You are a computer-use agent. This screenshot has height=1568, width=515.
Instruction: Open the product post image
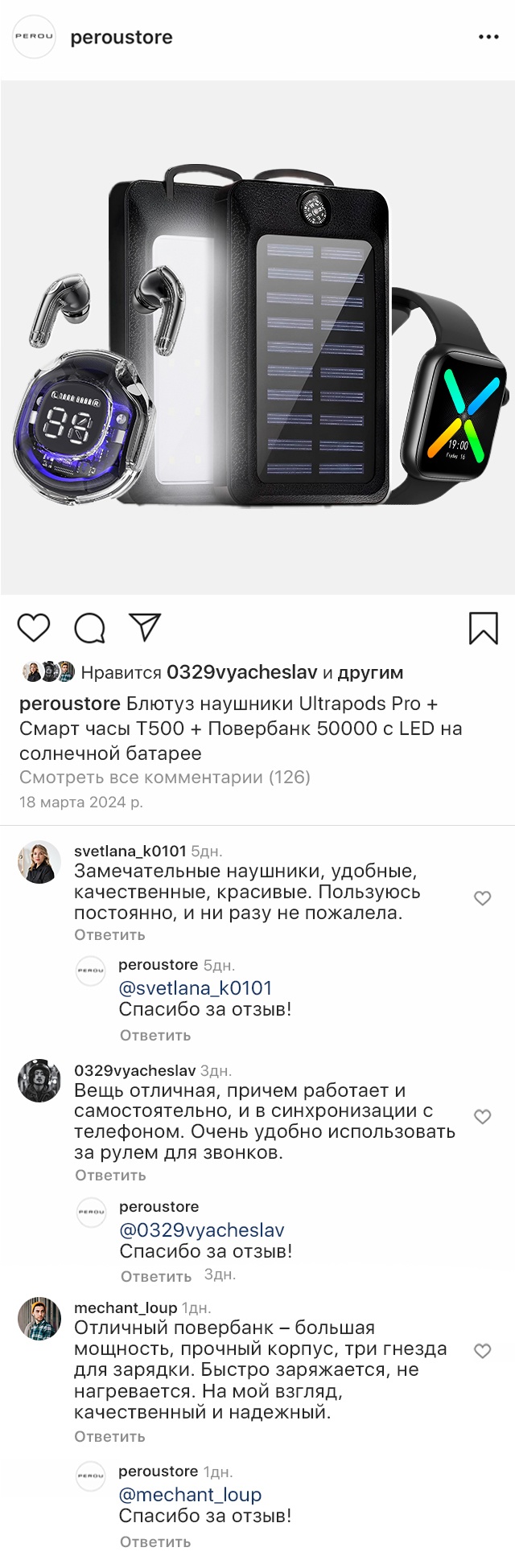(257, 338)
